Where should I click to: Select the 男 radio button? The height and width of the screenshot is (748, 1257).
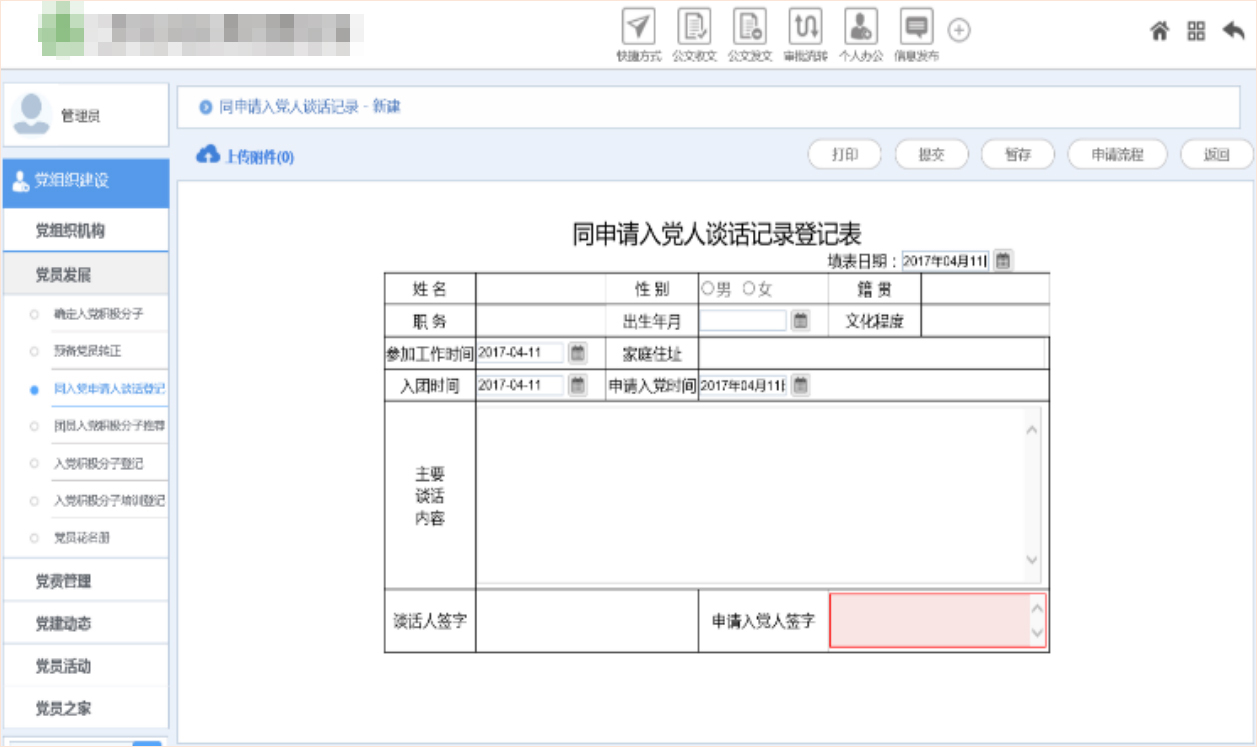click(x=708, y=289)
